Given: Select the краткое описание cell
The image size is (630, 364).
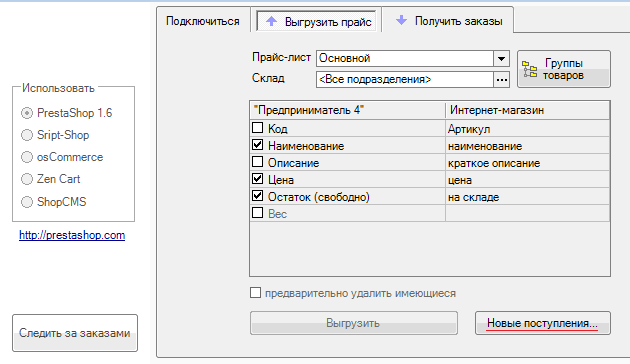Looking at the screenshot, I should tap(528, 163).
